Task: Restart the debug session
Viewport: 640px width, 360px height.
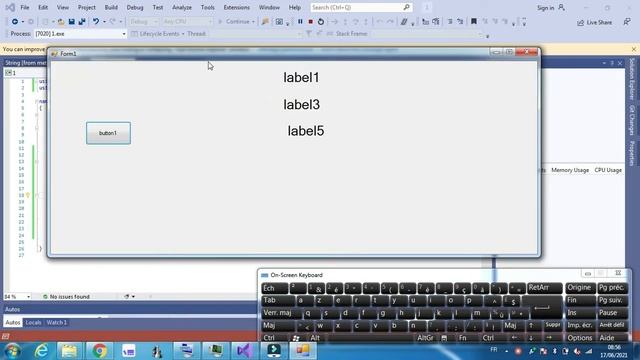Action: [x=321, y=22]
